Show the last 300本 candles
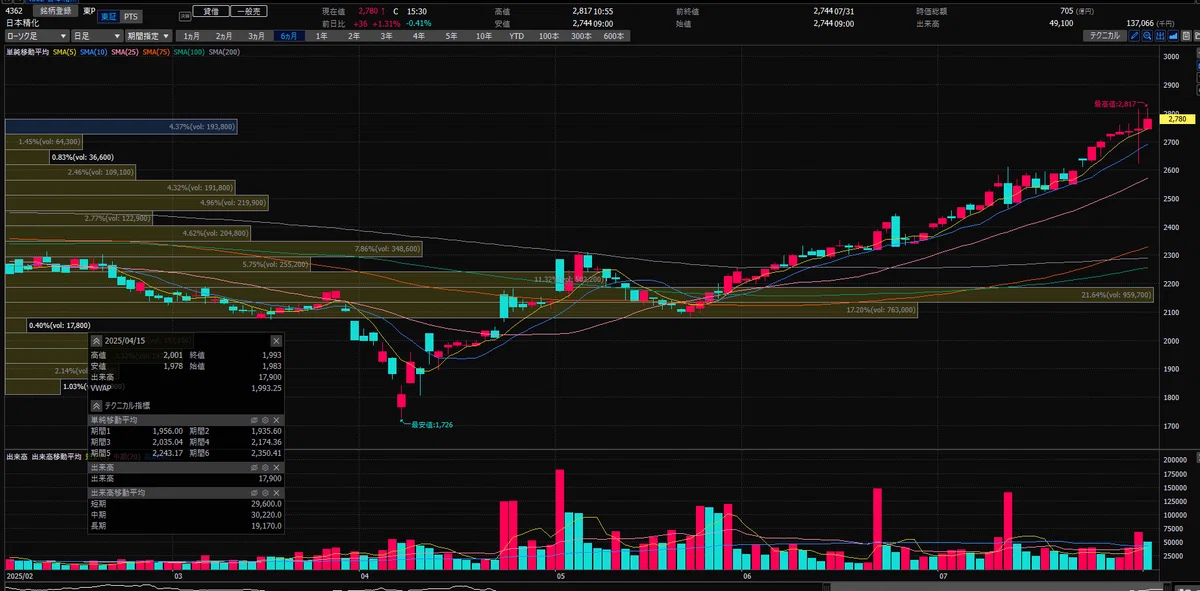This screenshot has width=1200, height=591. pos(581,35)
